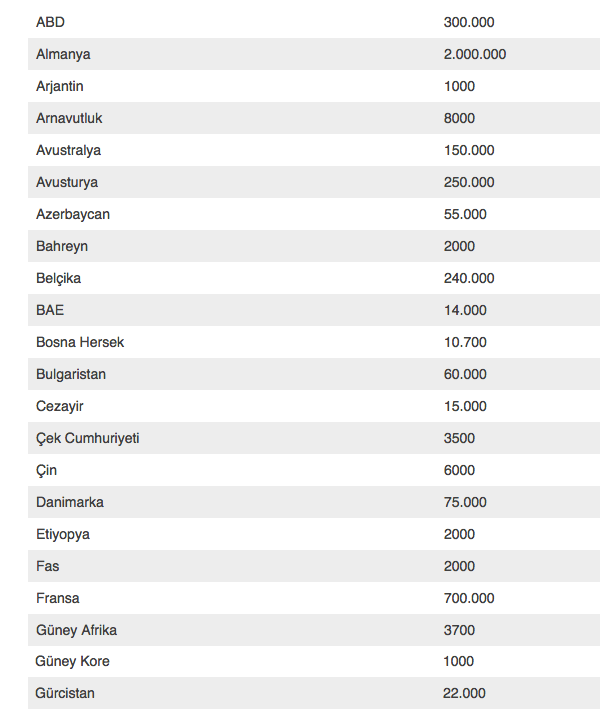Image resolution: width=600 pixels, height=712 pixels.
Task: Select the Almanya row label
Action: coord(63,54)
